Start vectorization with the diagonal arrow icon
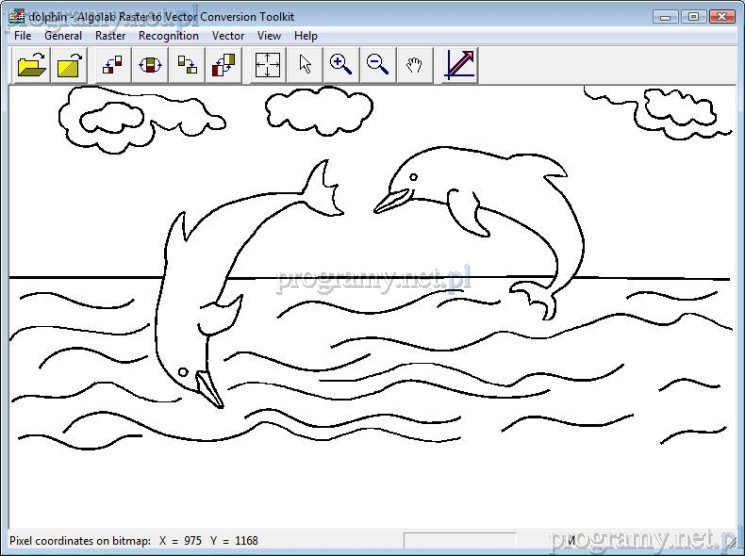Viewport: 745px width, 556px height. pos(459,65)
